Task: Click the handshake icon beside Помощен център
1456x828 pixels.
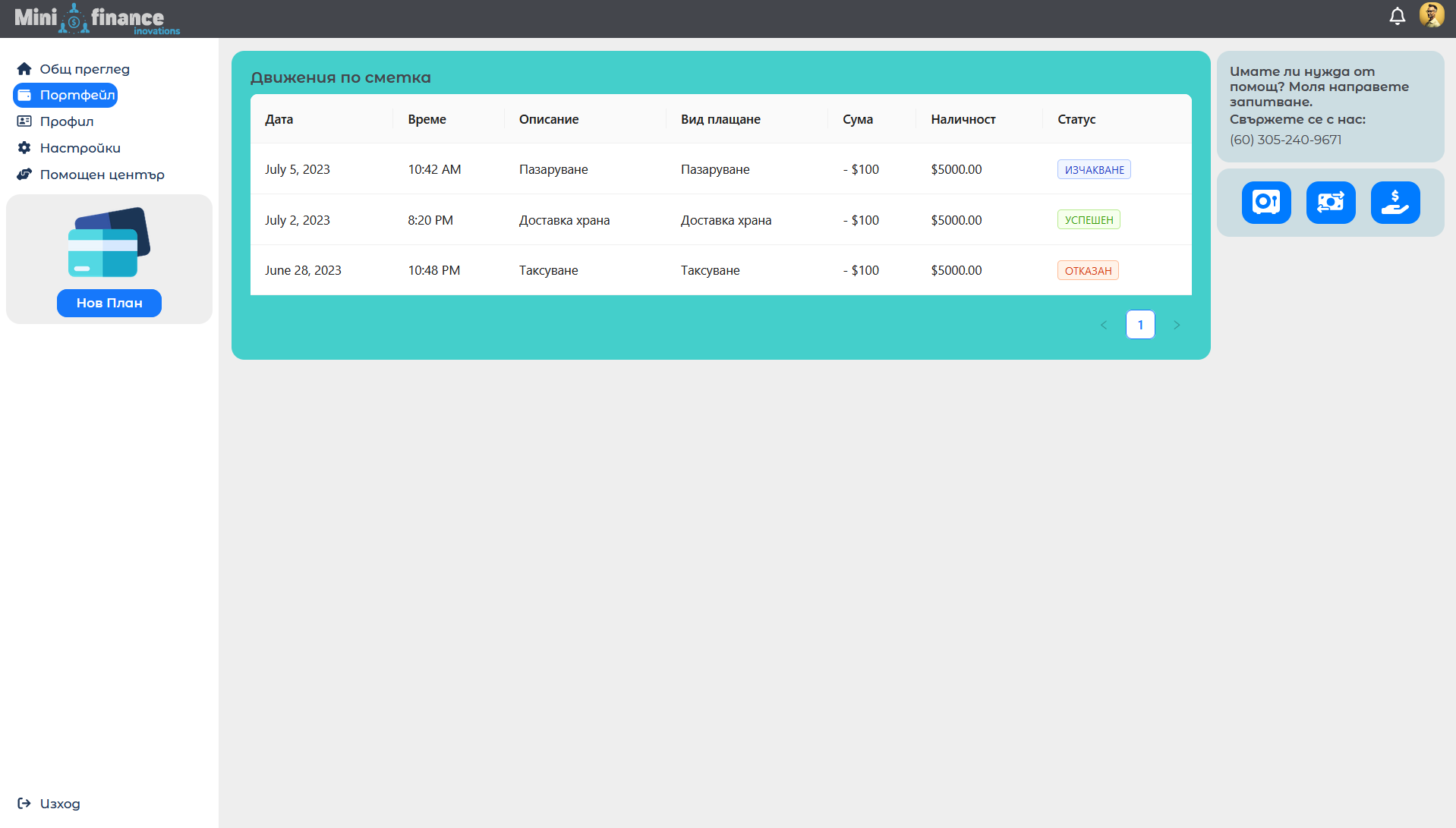Action: (x=24, y=175)
